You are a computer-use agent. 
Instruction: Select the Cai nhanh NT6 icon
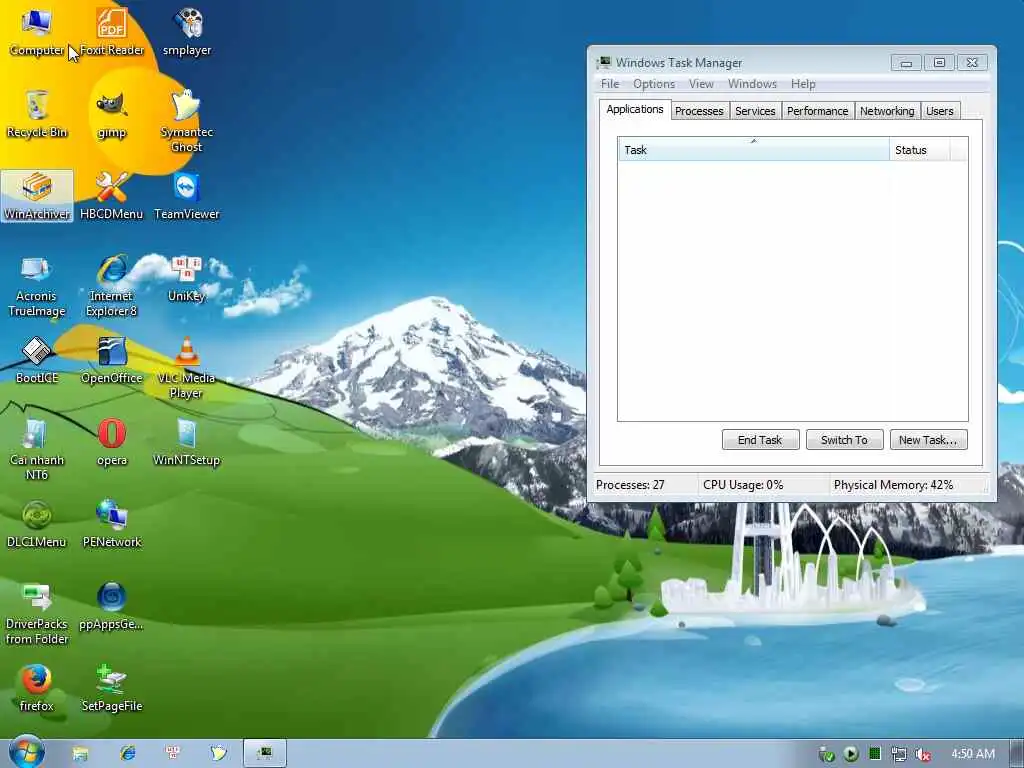tap(37, 450)
